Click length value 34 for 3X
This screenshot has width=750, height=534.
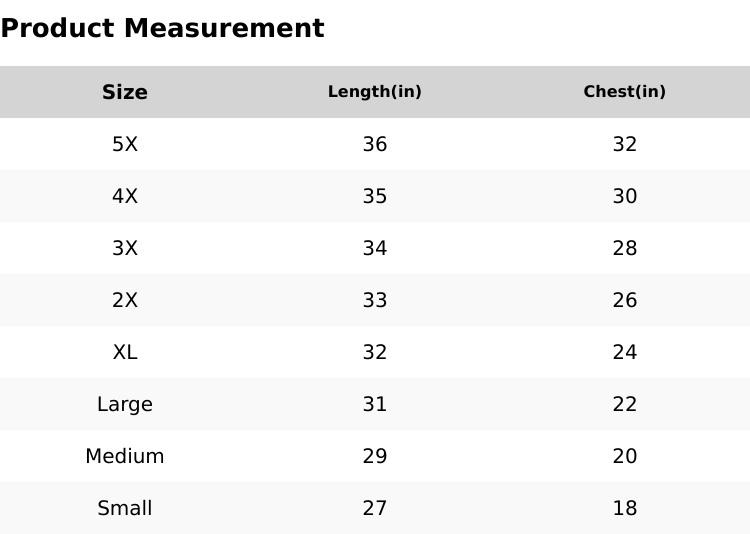375,248
